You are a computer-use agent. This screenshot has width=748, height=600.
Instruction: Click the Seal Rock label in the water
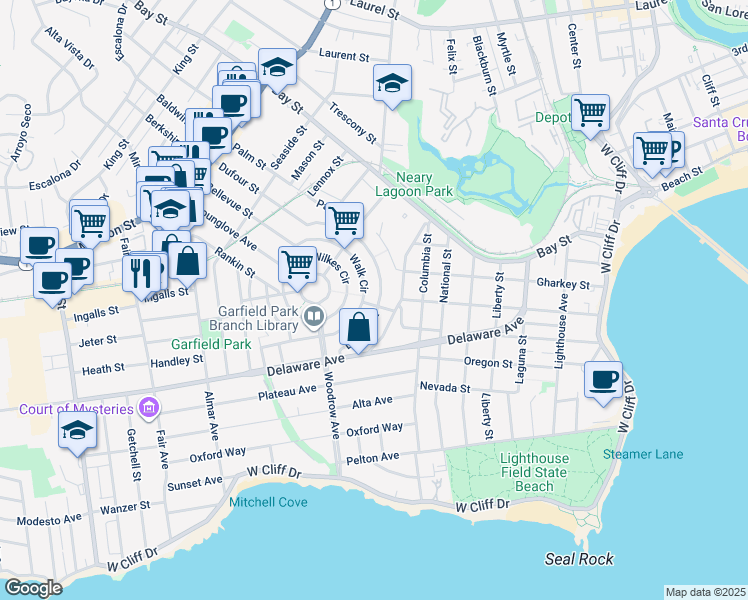click(x=579, y=559)
